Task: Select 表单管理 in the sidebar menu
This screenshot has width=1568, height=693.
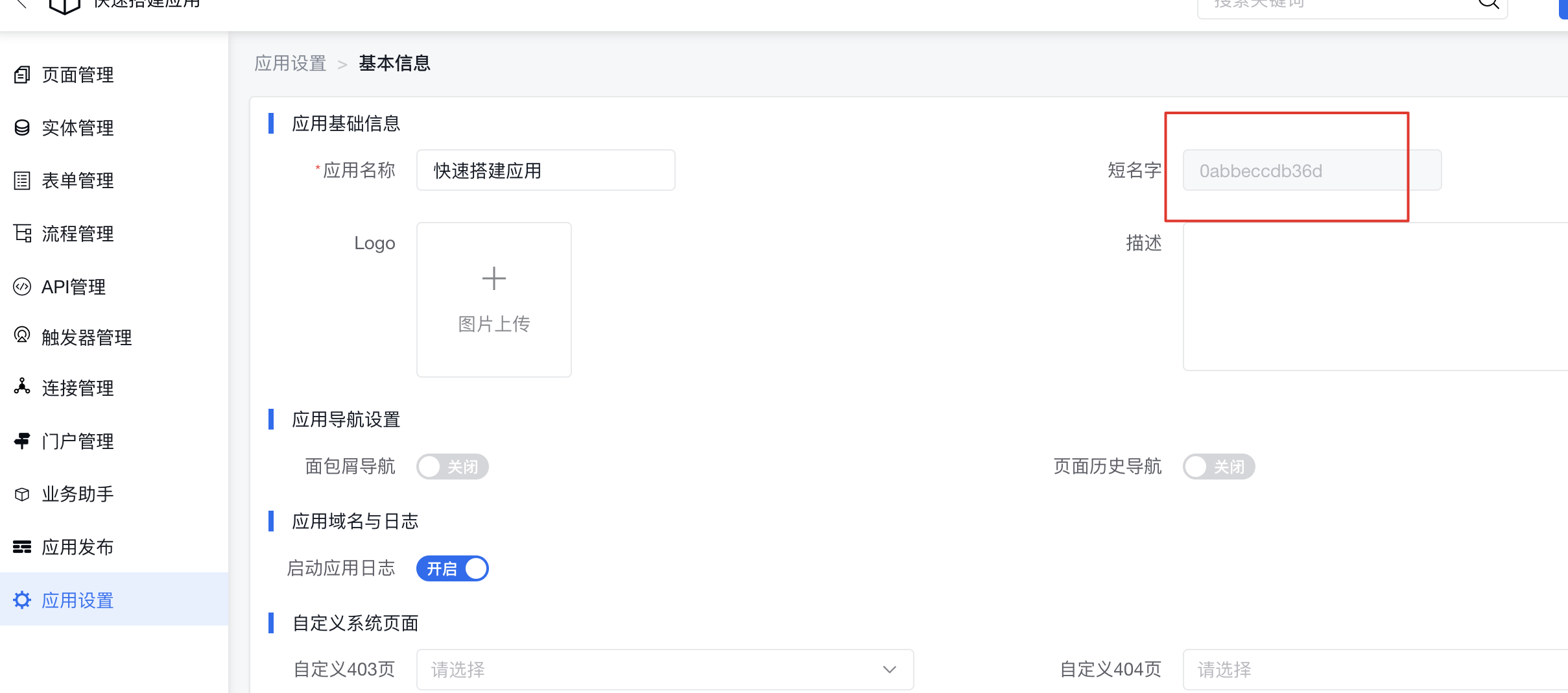Action: tap(77, 180)
